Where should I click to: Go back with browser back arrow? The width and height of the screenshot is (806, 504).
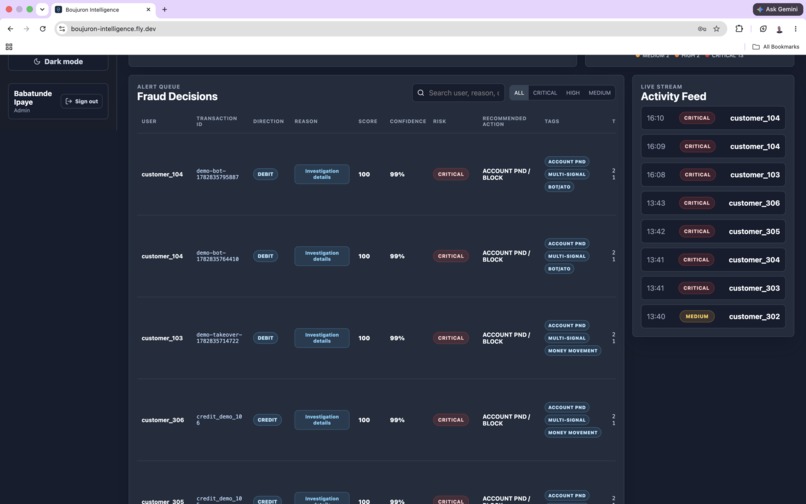coord(10,29)
